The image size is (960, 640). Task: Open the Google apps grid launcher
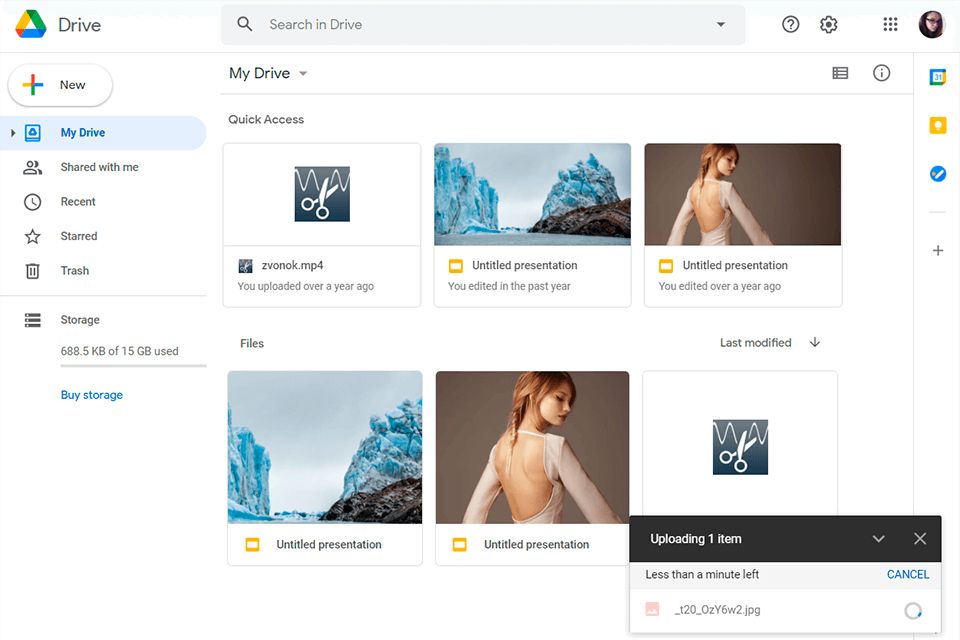890,24
